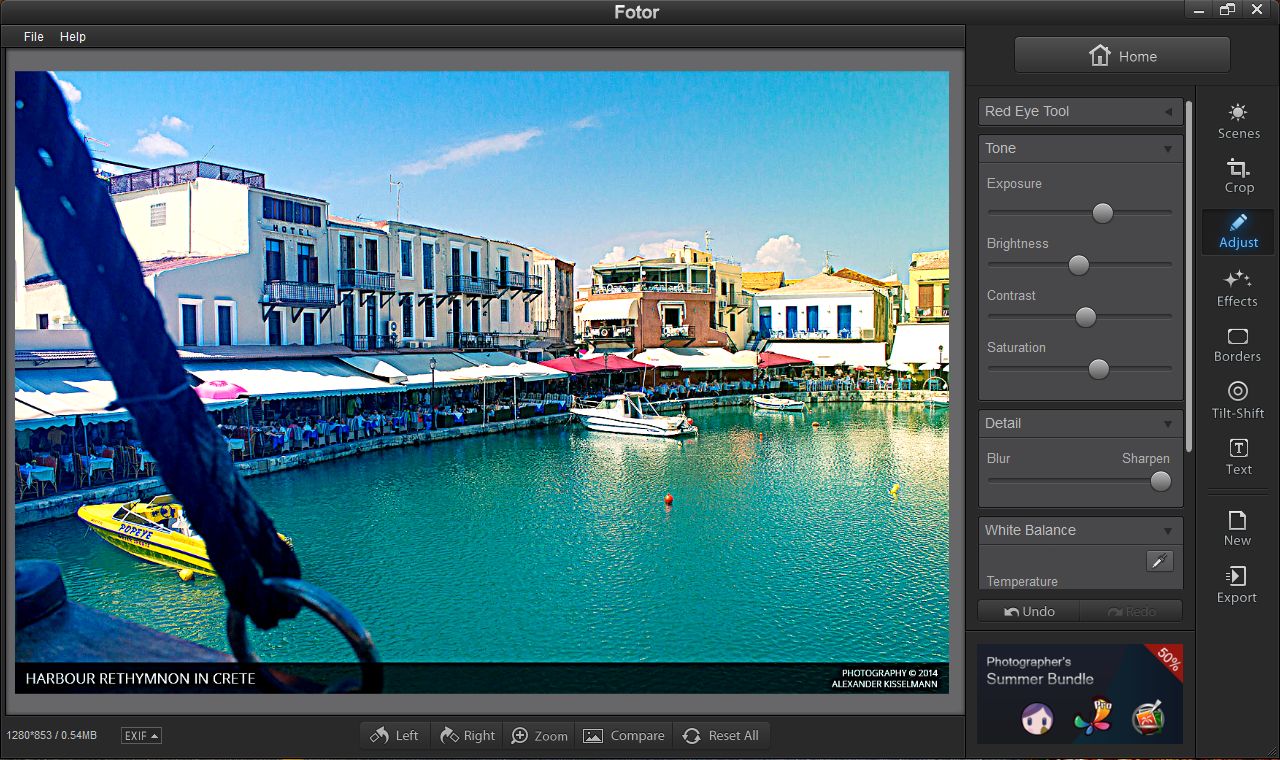Open the Help menu
Screen dimensions: 1280x760
pyautogui.click(x=73, y=37)
